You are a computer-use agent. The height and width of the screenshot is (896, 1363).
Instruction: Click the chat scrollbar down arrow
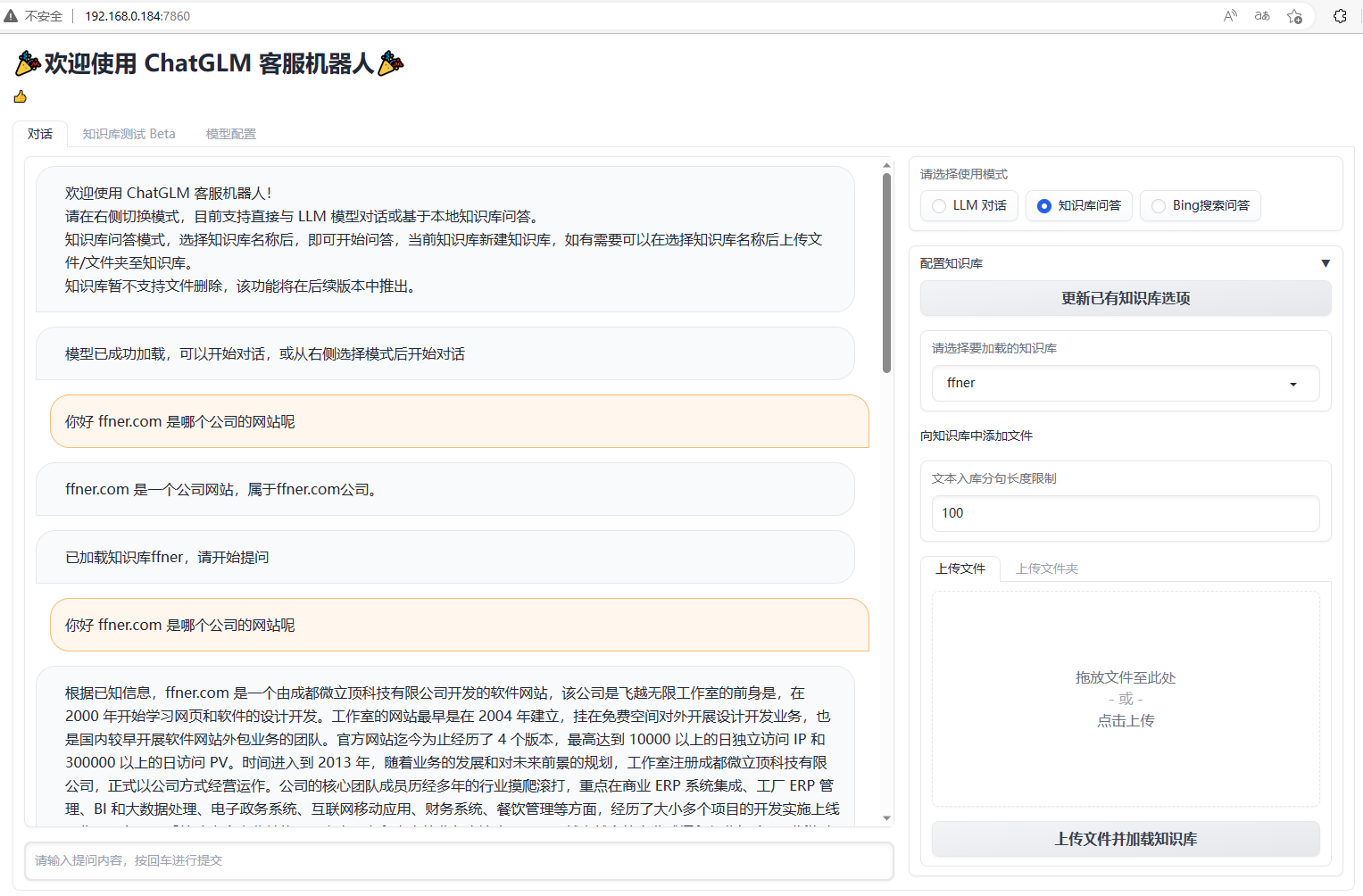[x=886, y=817]
